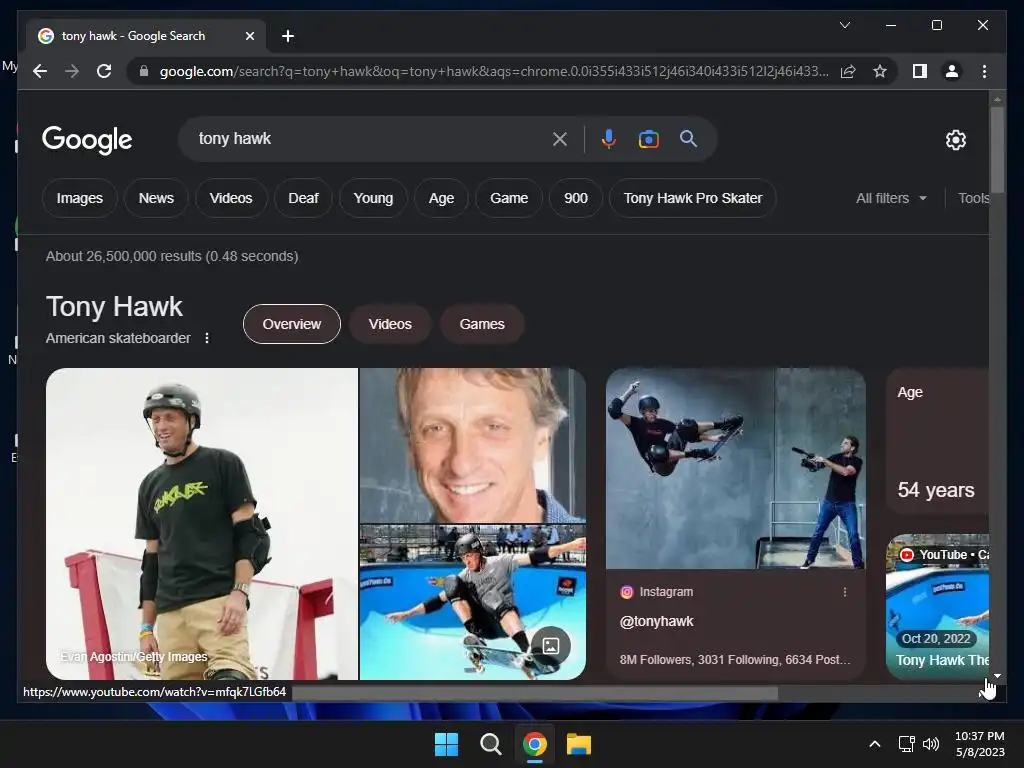Open the volume control in tray
This screenshot has height=768, width=1024.
pyautogui.click(x=931, y=744)
